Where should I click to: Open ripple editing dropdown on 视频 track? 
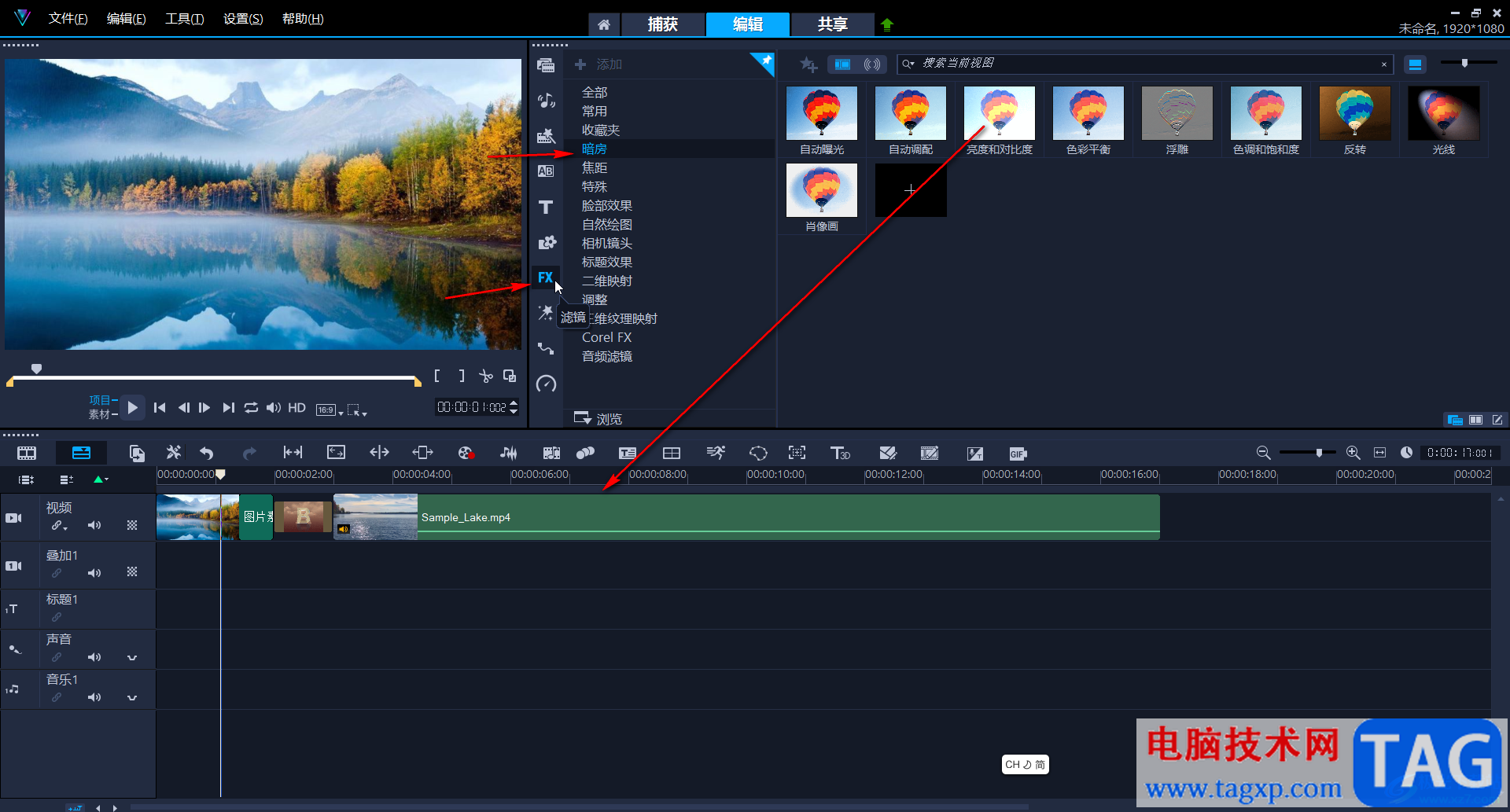point(60,526)
